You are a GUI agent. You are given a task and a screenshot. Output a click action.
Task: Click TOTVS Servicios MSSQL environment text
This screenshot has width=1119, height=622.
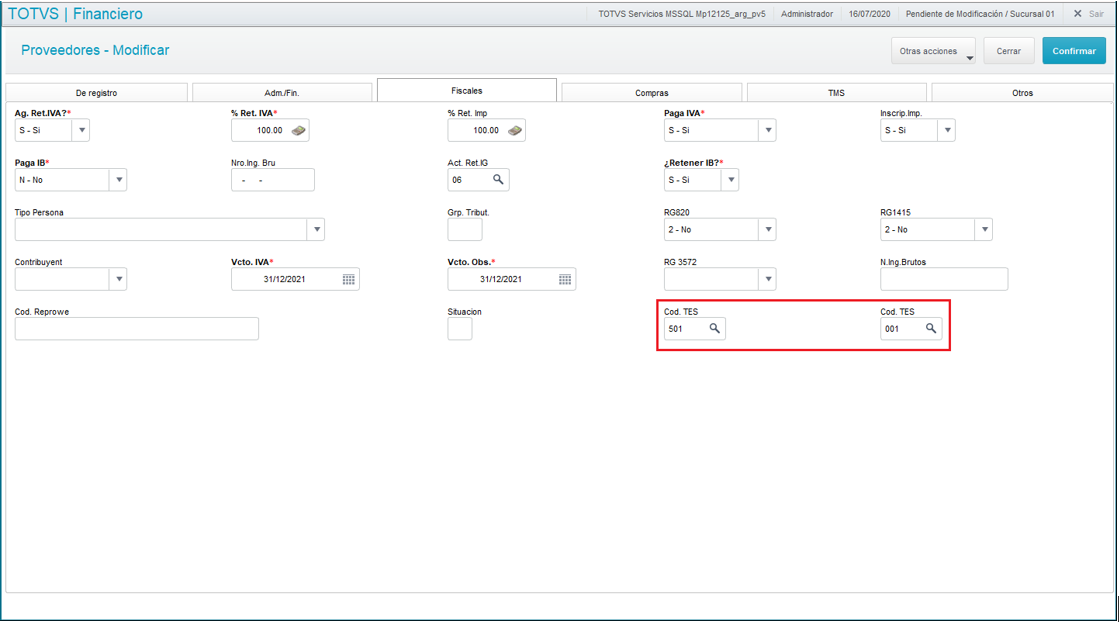click(x=682, y=14)
